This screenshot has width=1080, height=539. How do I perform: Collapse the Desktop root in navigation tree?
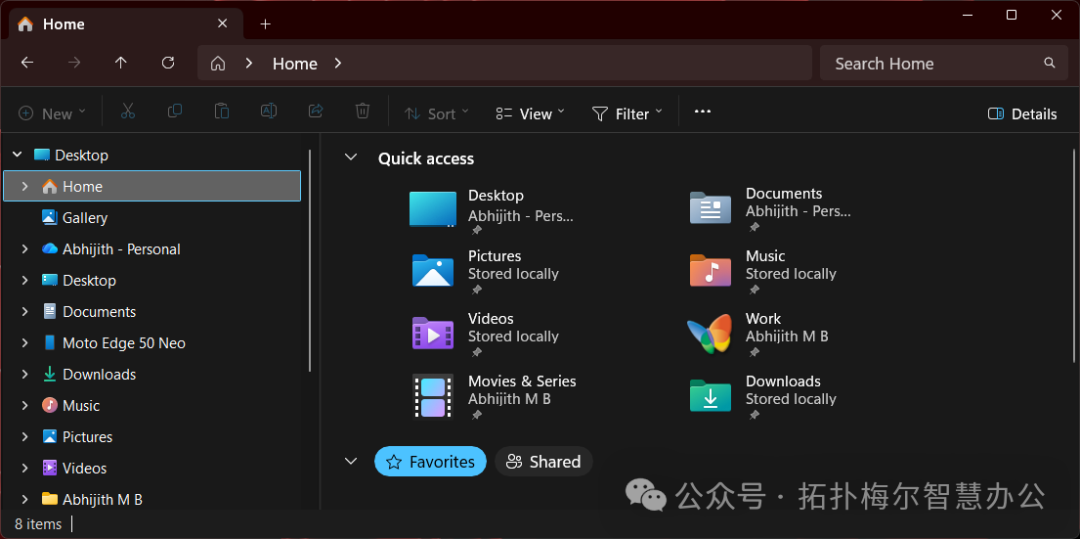tap(17, 155)
